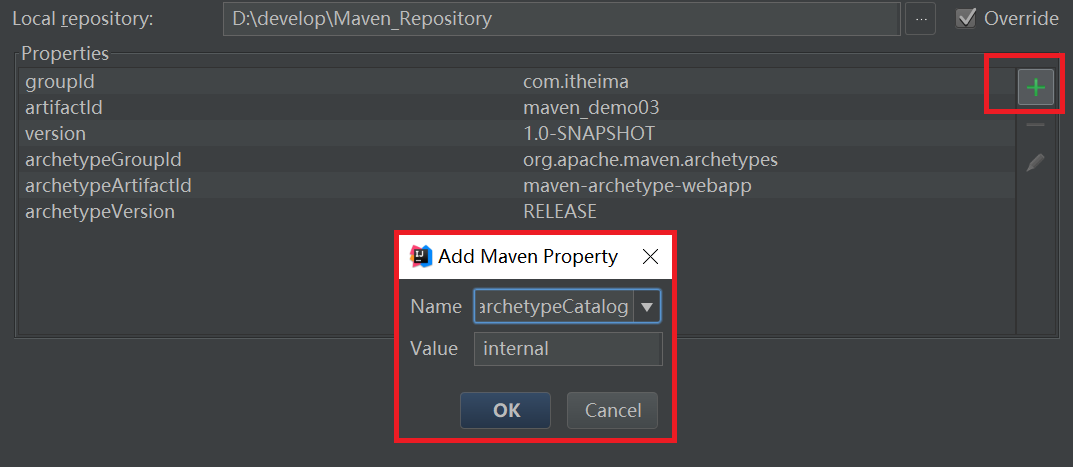This screenshot has width=1073, height=467.
Task: Select the artifactId property row
Action: [517, 108]
